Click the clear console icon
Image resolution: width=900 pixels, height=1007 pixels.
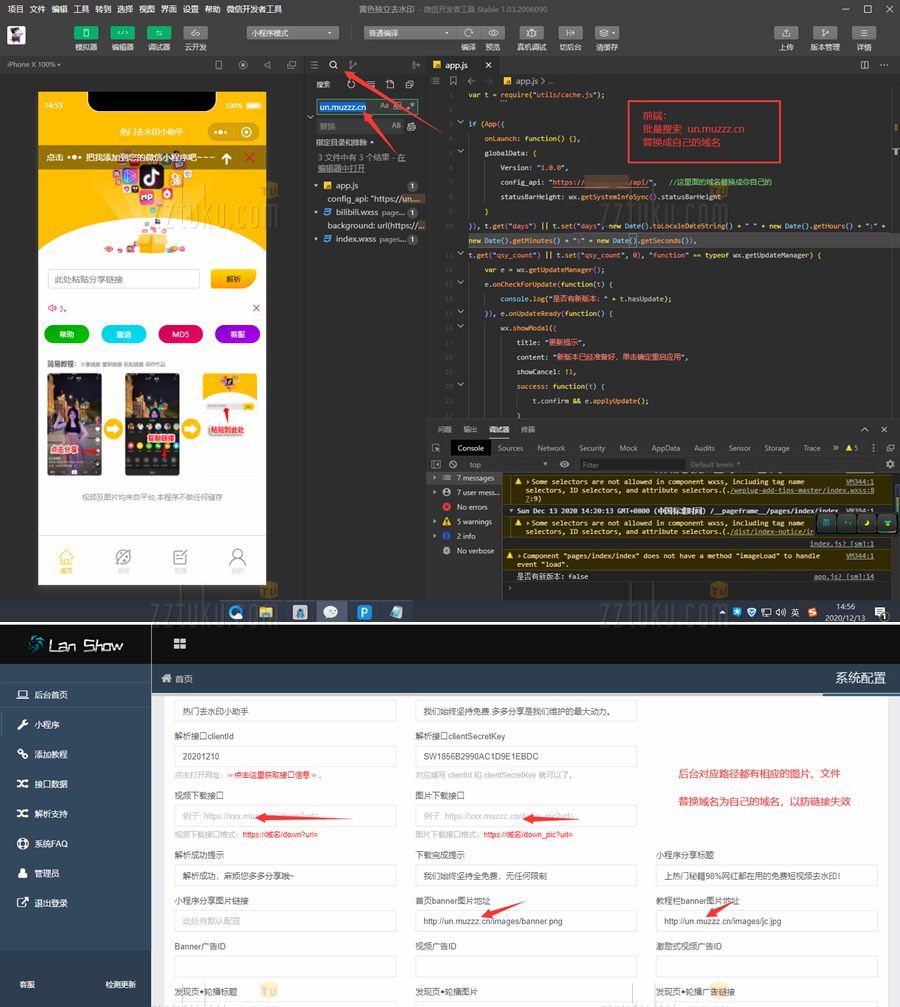coord(452,464)
